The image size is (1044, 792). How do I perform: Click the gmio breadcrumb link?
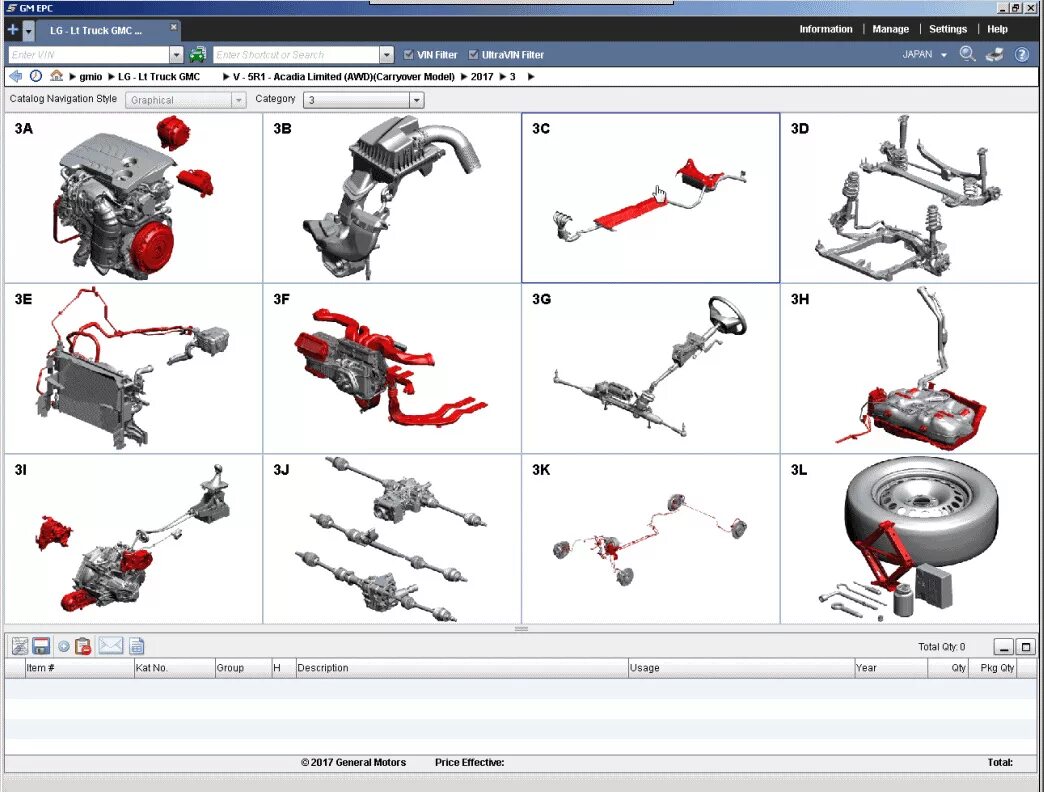pos(91,77)
